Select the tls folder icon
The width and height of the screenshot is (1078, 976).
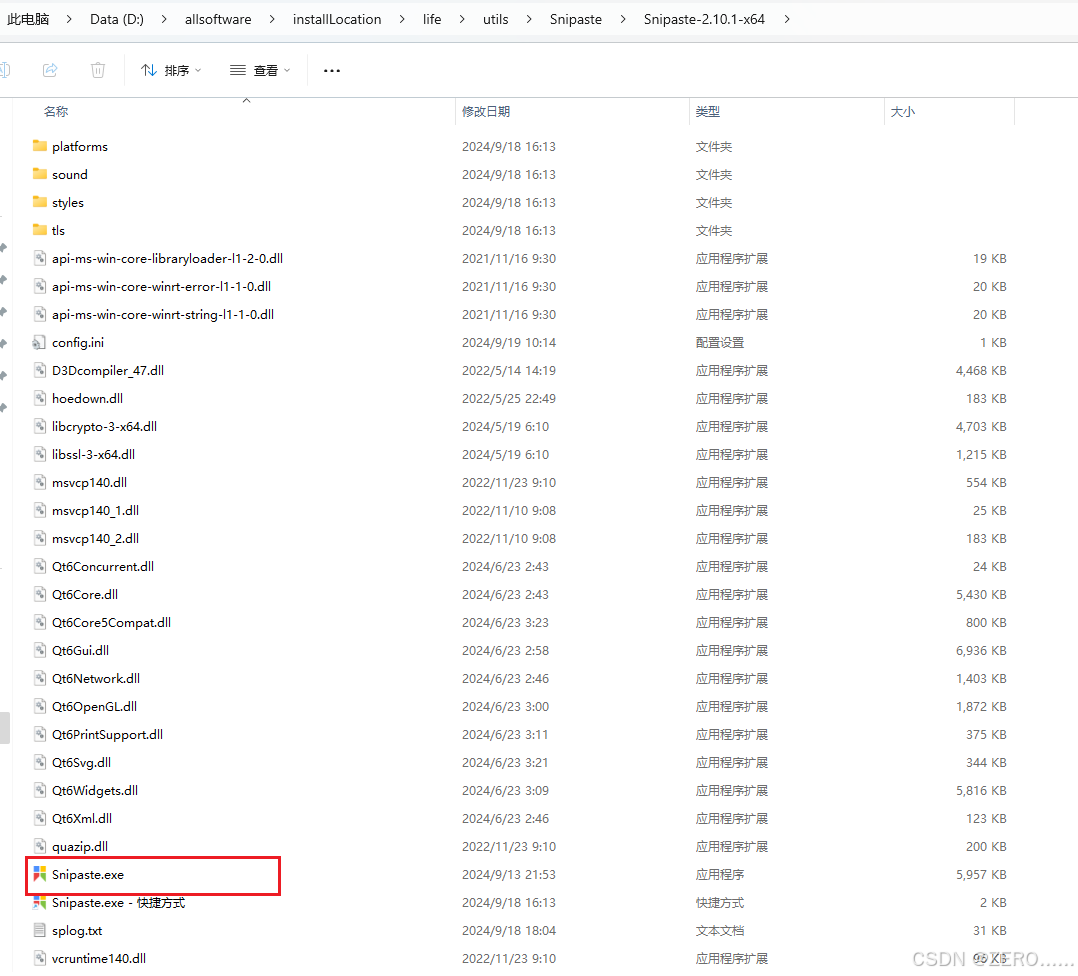click(x=40, y=230)
